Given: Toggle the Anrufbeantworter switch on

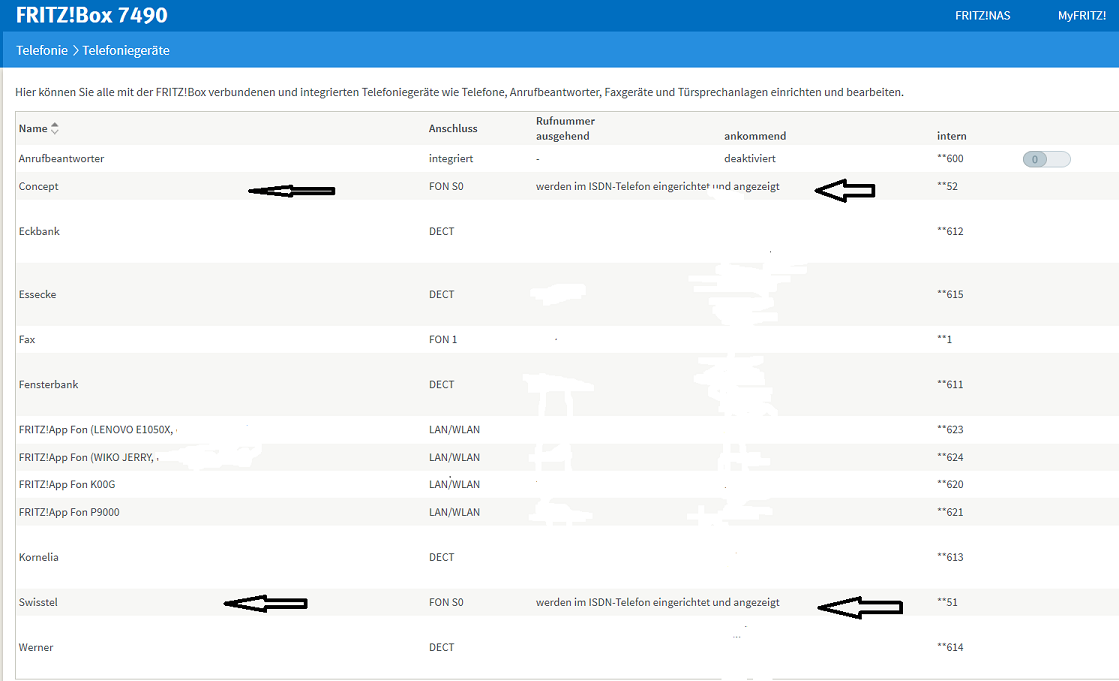Looking at the screenshot, I should click(x=1046, y=159).
